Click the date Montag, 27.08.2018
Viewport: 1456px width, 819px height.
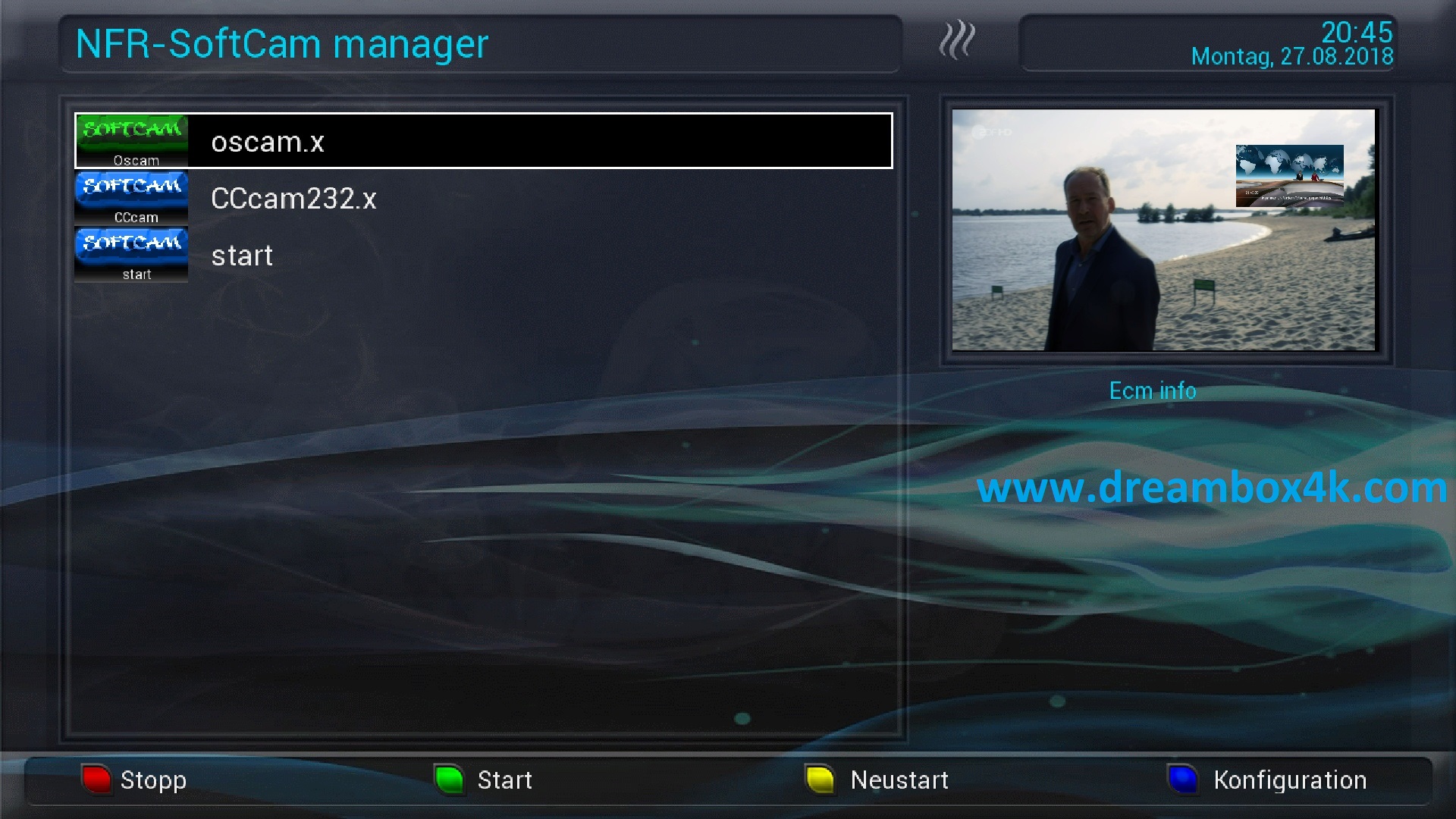[x=1292, y=57]
